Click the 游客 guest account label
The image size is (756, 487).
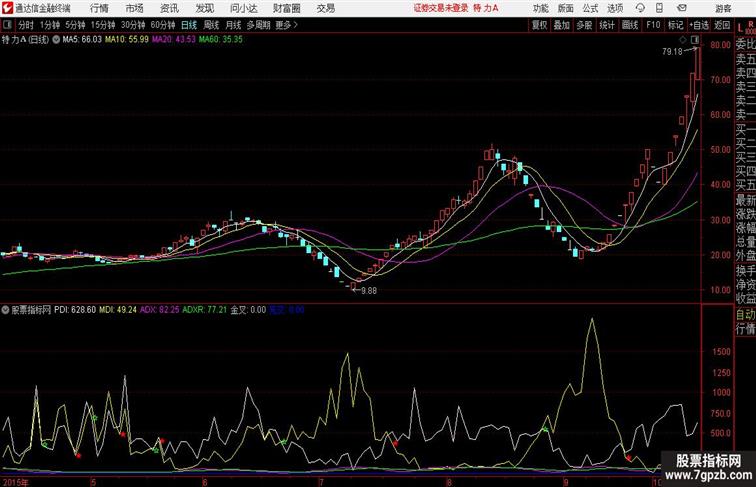(723, 8)
